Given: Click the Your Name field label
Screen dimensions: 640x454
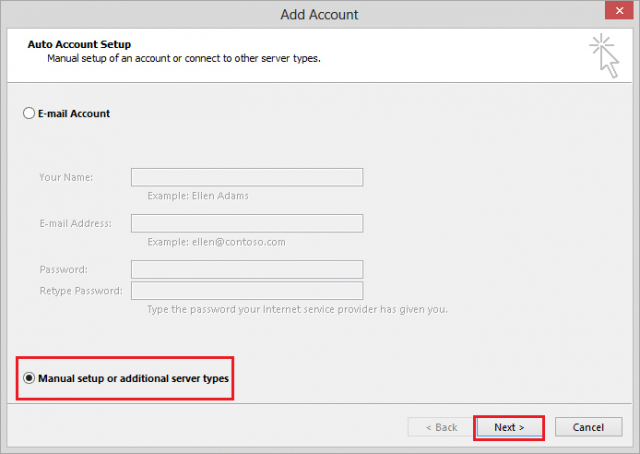Looking at the screenshot, I should pyautogui.click(x=66, y=177).
